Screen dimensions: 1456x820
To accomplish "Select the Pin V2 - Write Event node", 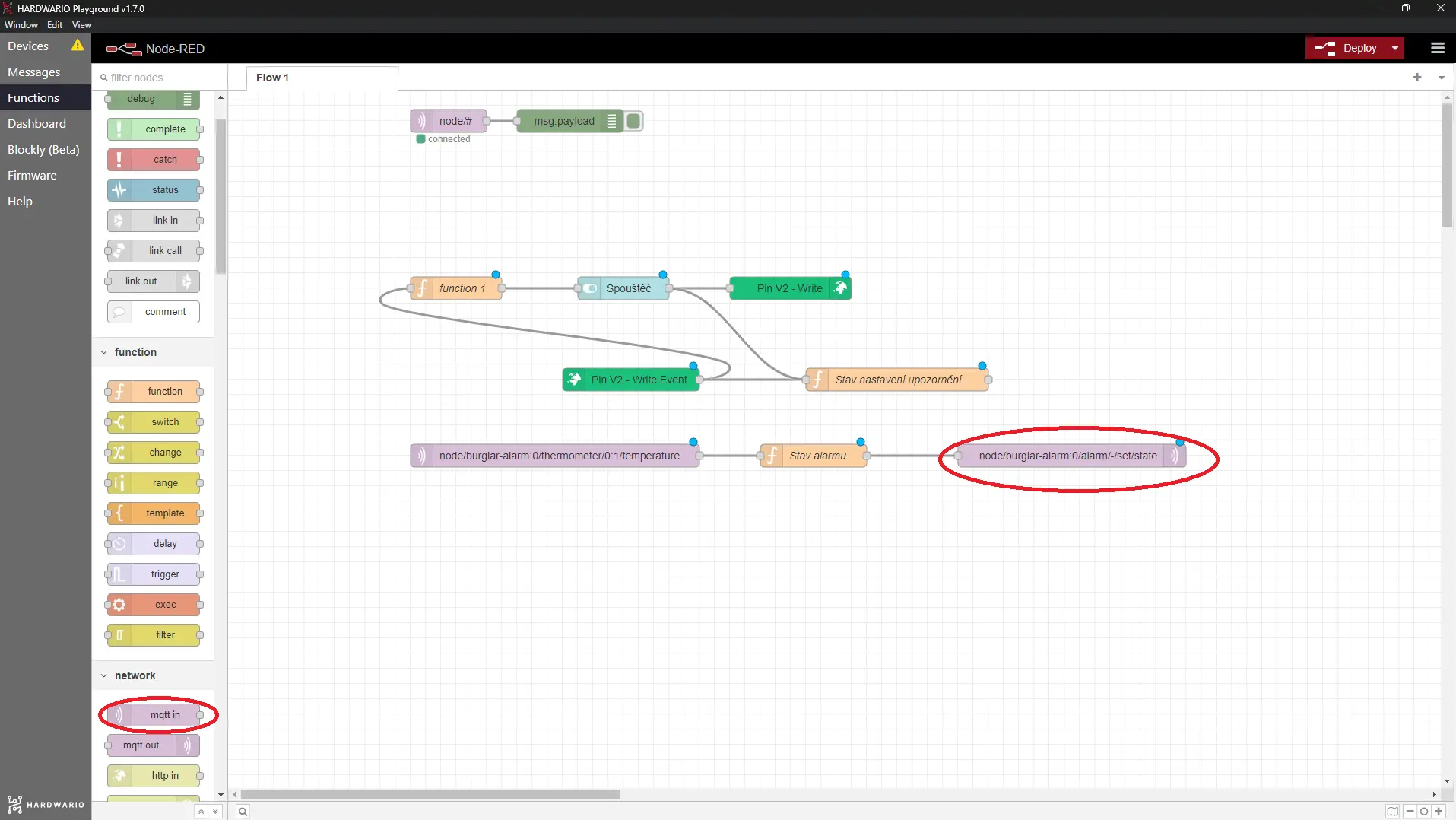I will (631, 380).
